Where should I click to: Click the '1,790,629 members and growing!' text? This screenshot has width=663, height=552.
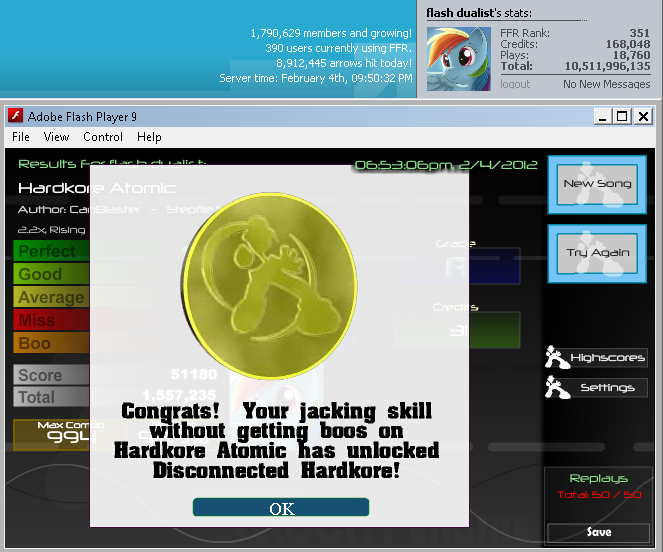(x=331, y=33)
